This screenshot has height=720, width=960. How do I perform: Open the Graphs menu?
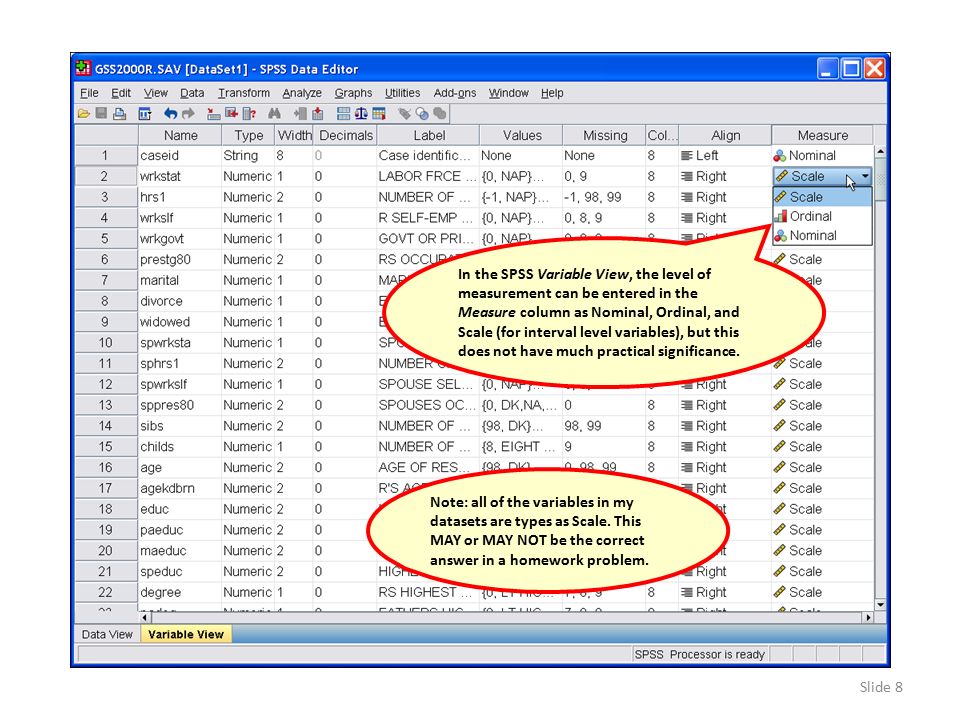[353, 93]
